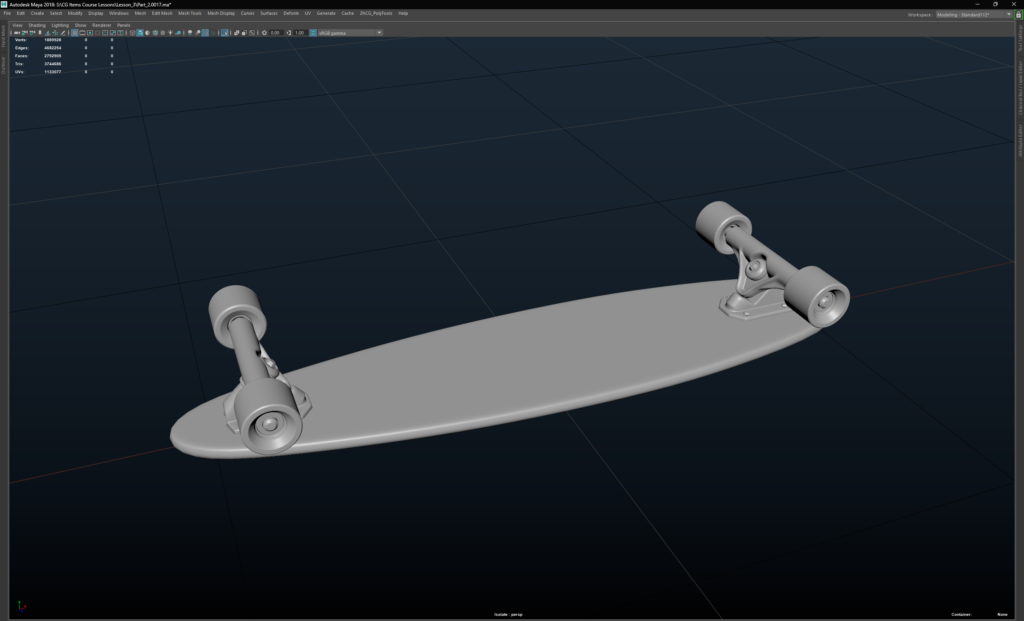The height and width of the screenshot is (621, 1024).
Task: Select the front-left skateboard wheel
Action: [x=269, y=418]
